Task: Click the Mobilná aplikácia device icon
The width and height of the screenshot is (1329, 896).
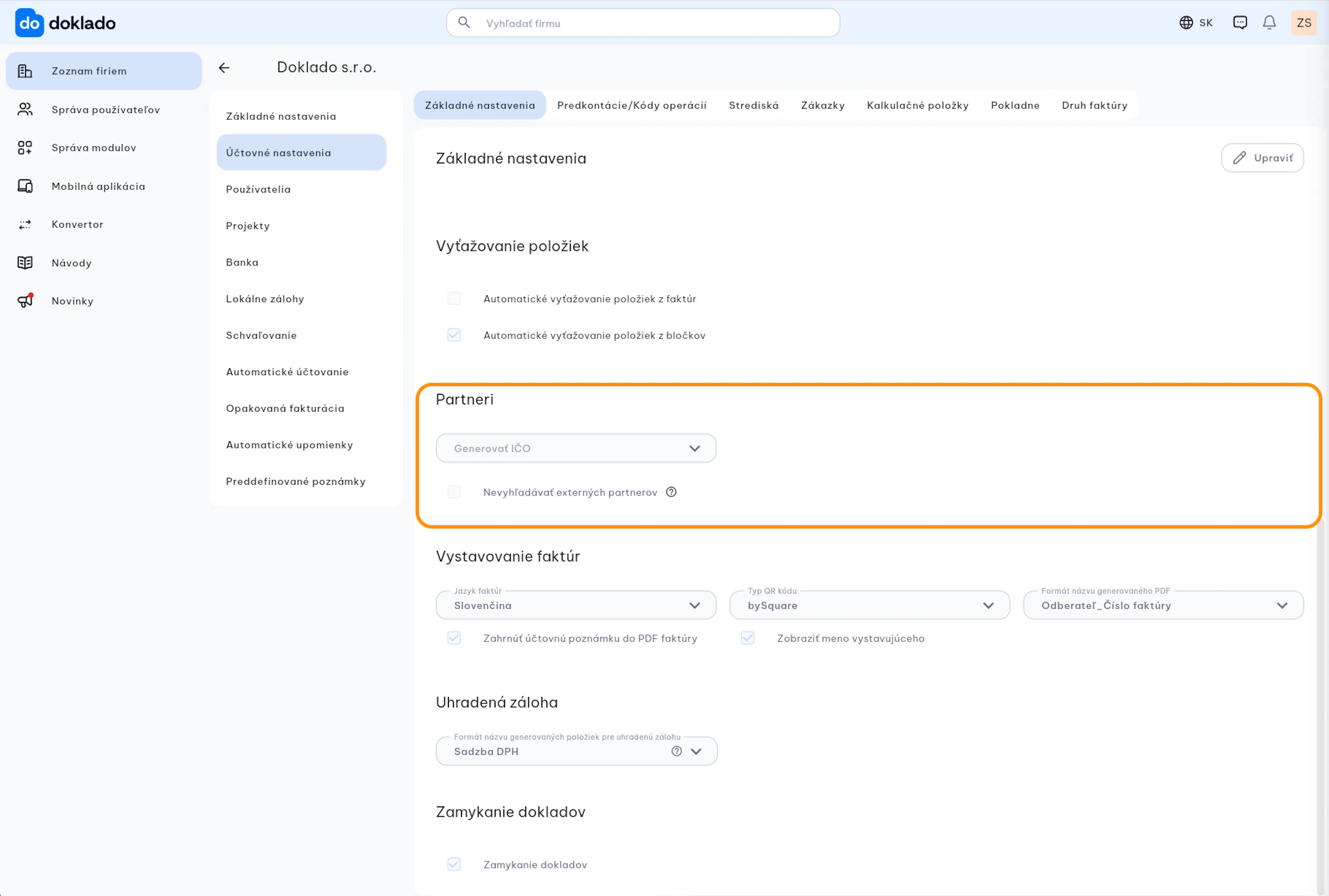Action: pyautogui.click(x=25, y=186)
